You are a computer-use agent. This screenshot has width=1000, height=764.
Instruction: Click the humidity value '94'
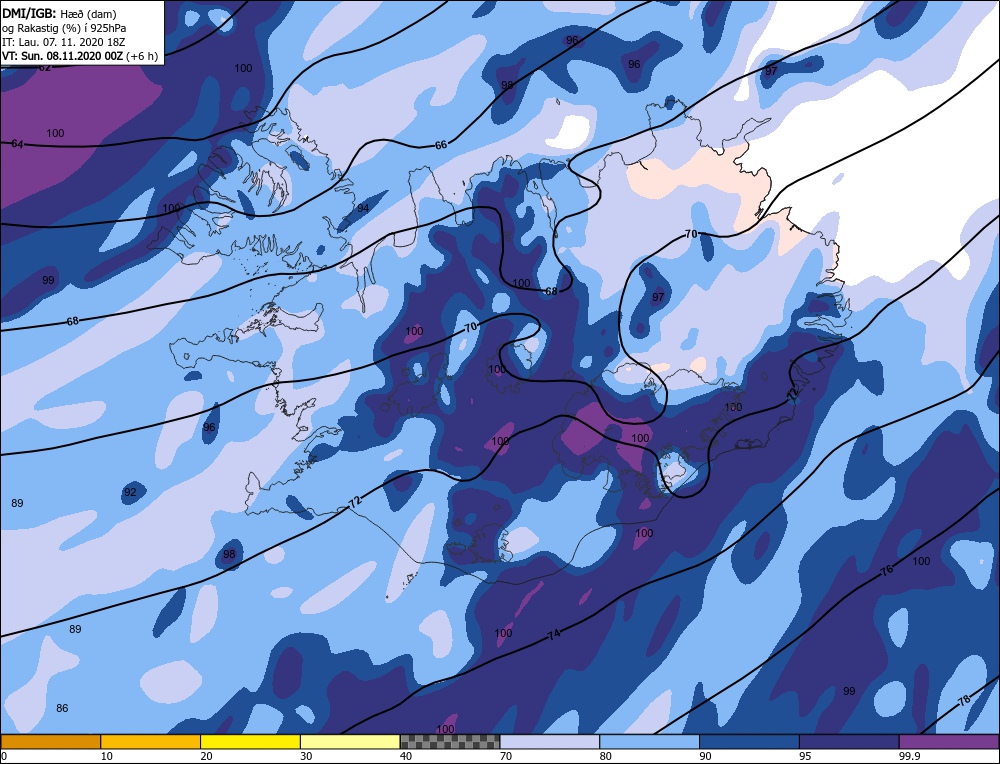[x=363, y=208]
